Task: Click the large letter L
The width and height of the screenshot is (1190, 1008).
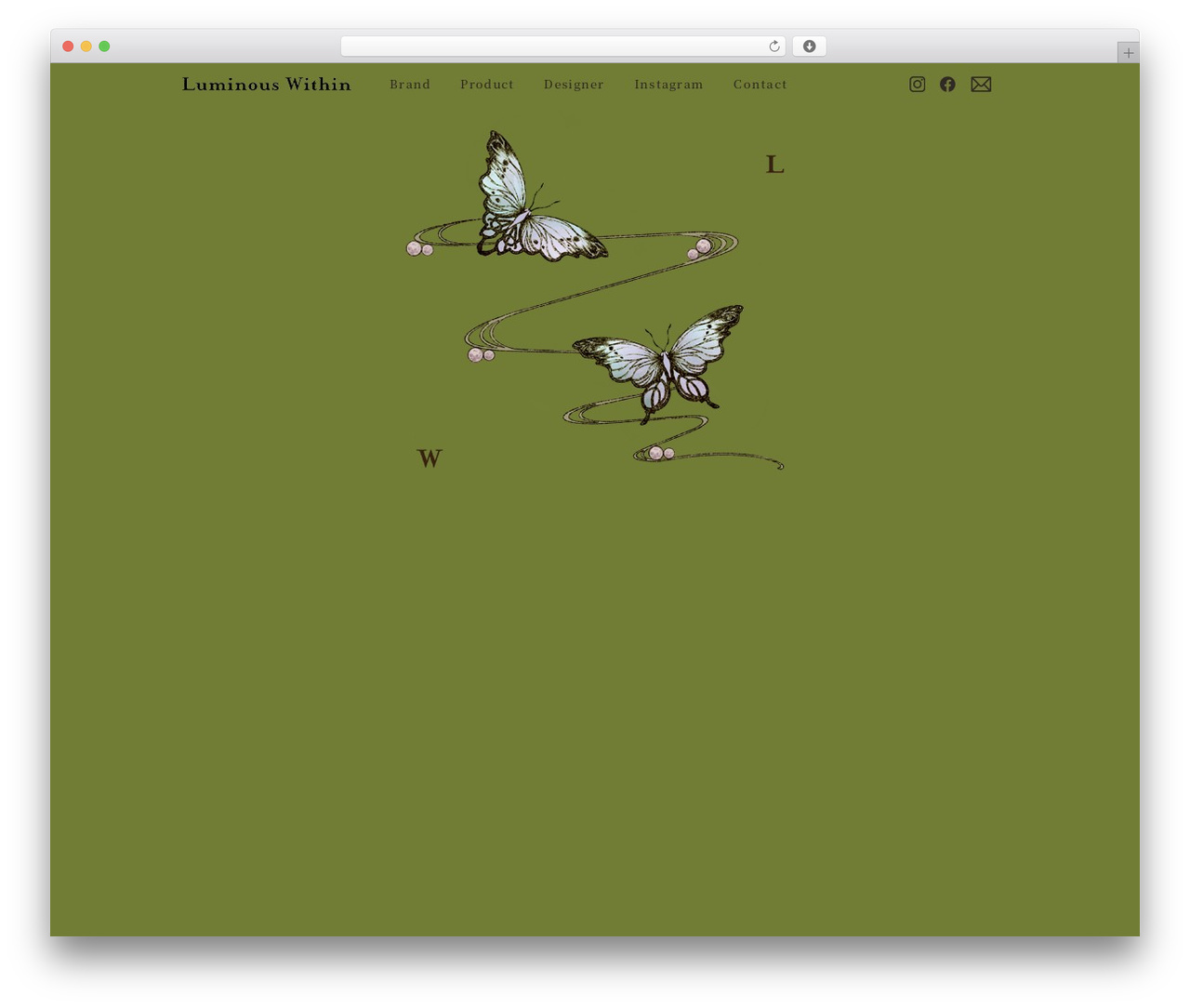Action: [x=775, y=165]
